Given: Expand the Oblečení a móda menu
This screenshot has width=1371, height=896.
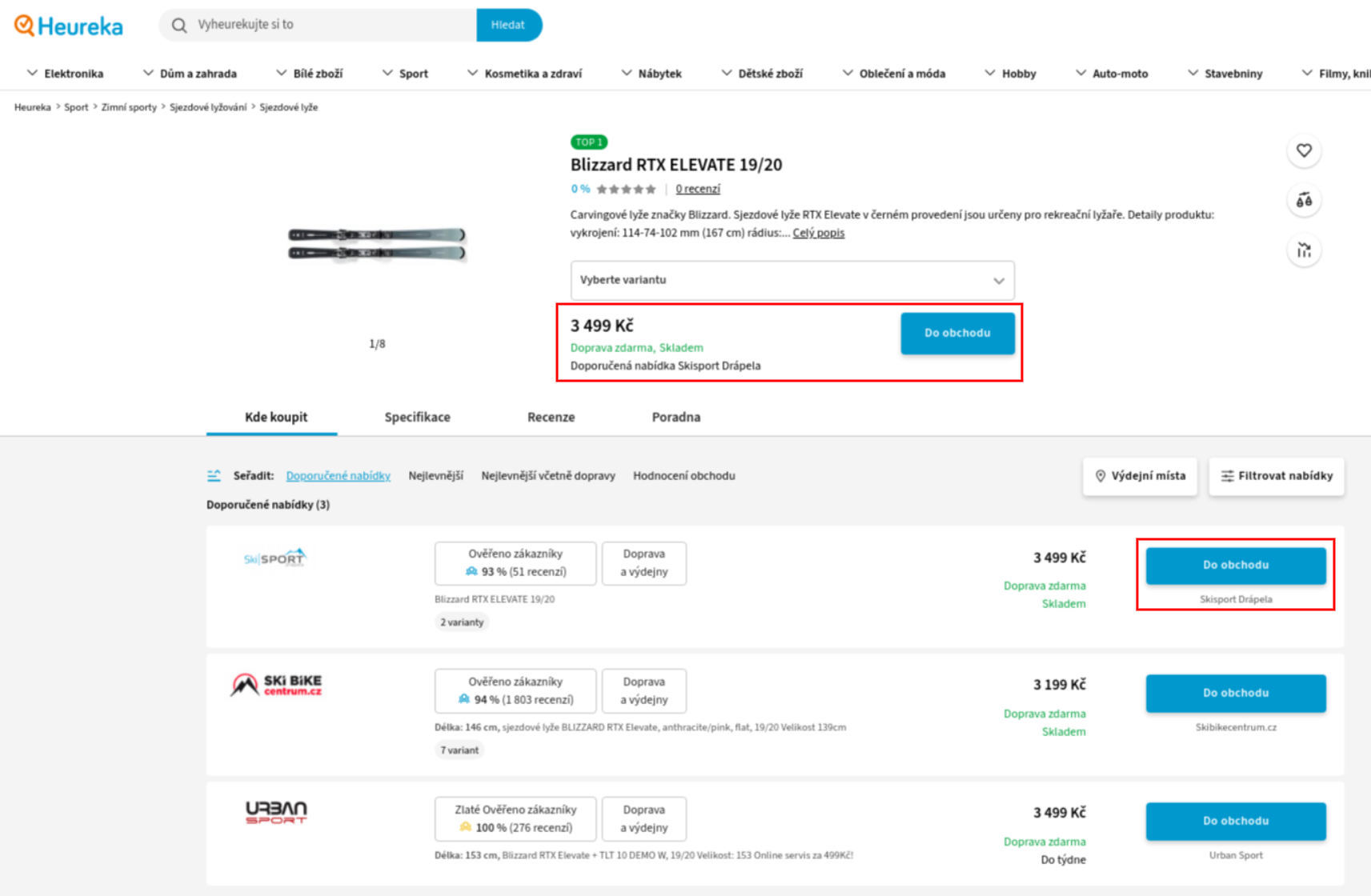Looking at the screenshot, I should point(893,74).
